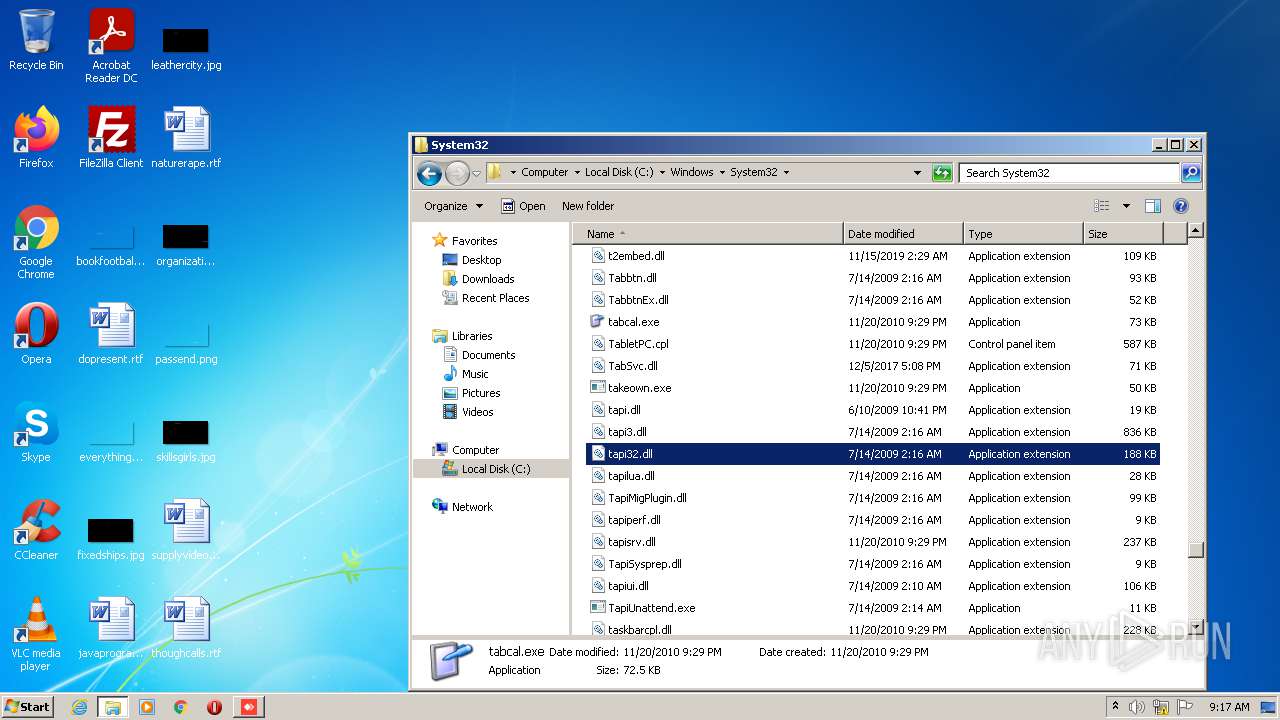
Task: Select Network in navigation pane
Action: tap(462, 507)
